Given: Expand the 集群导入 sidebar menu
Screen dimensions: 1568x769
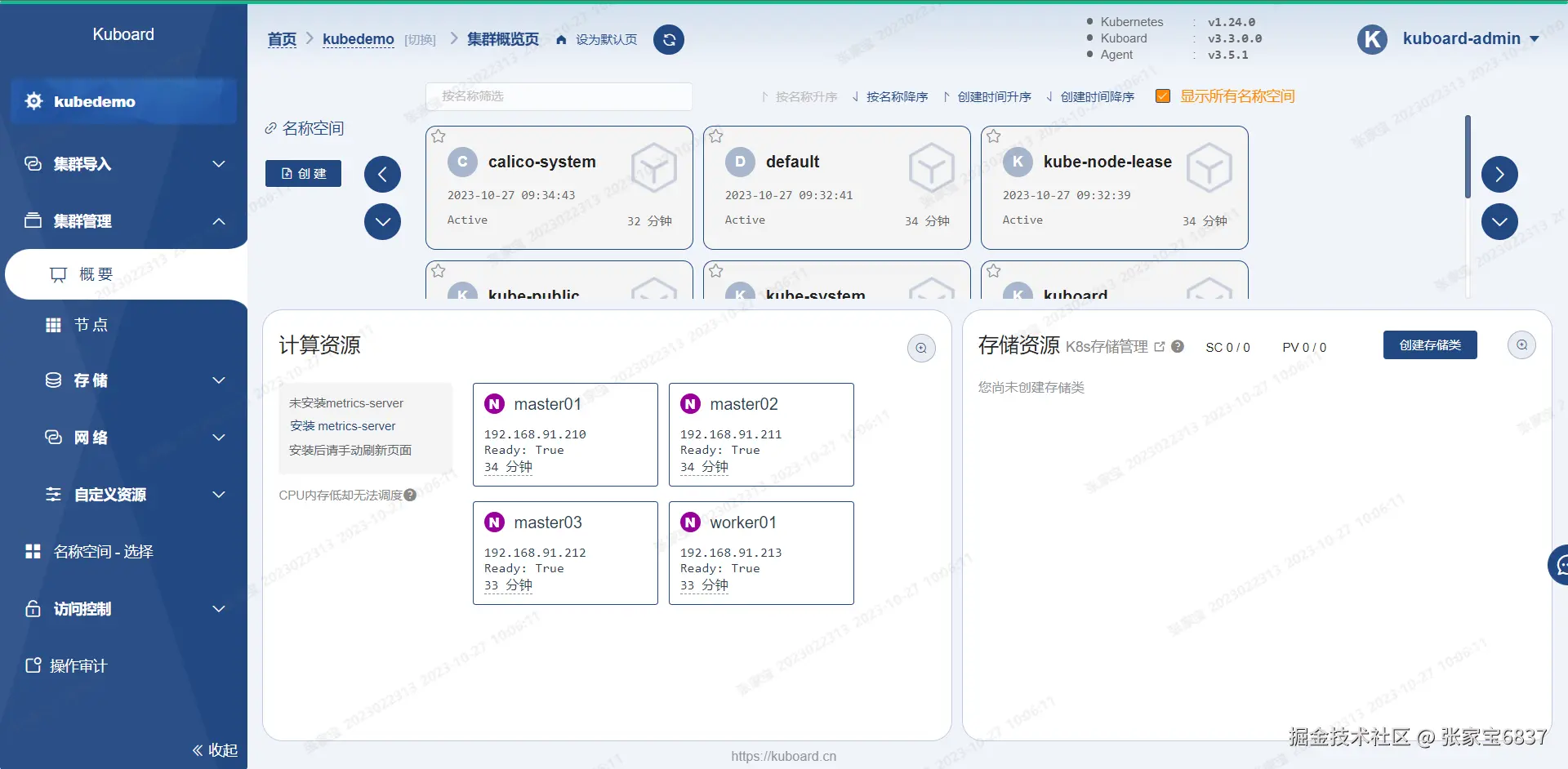Looking at the screenshot, I should coord(123,164).
